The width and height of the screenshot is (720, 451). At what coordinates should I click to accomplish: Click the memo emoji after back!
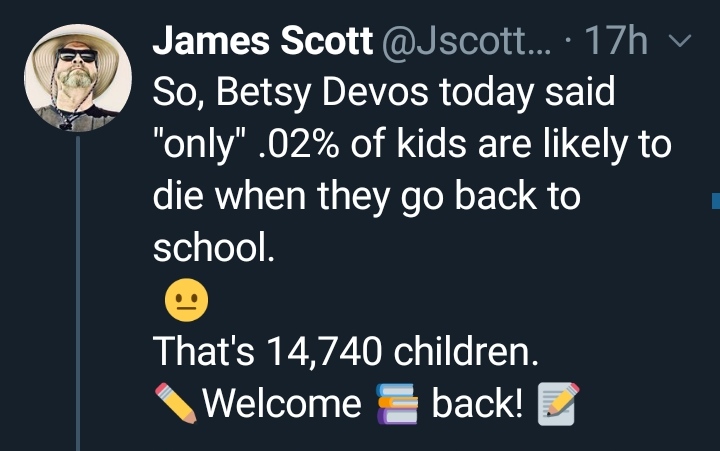pyautogui.click(x=558, y=403)
